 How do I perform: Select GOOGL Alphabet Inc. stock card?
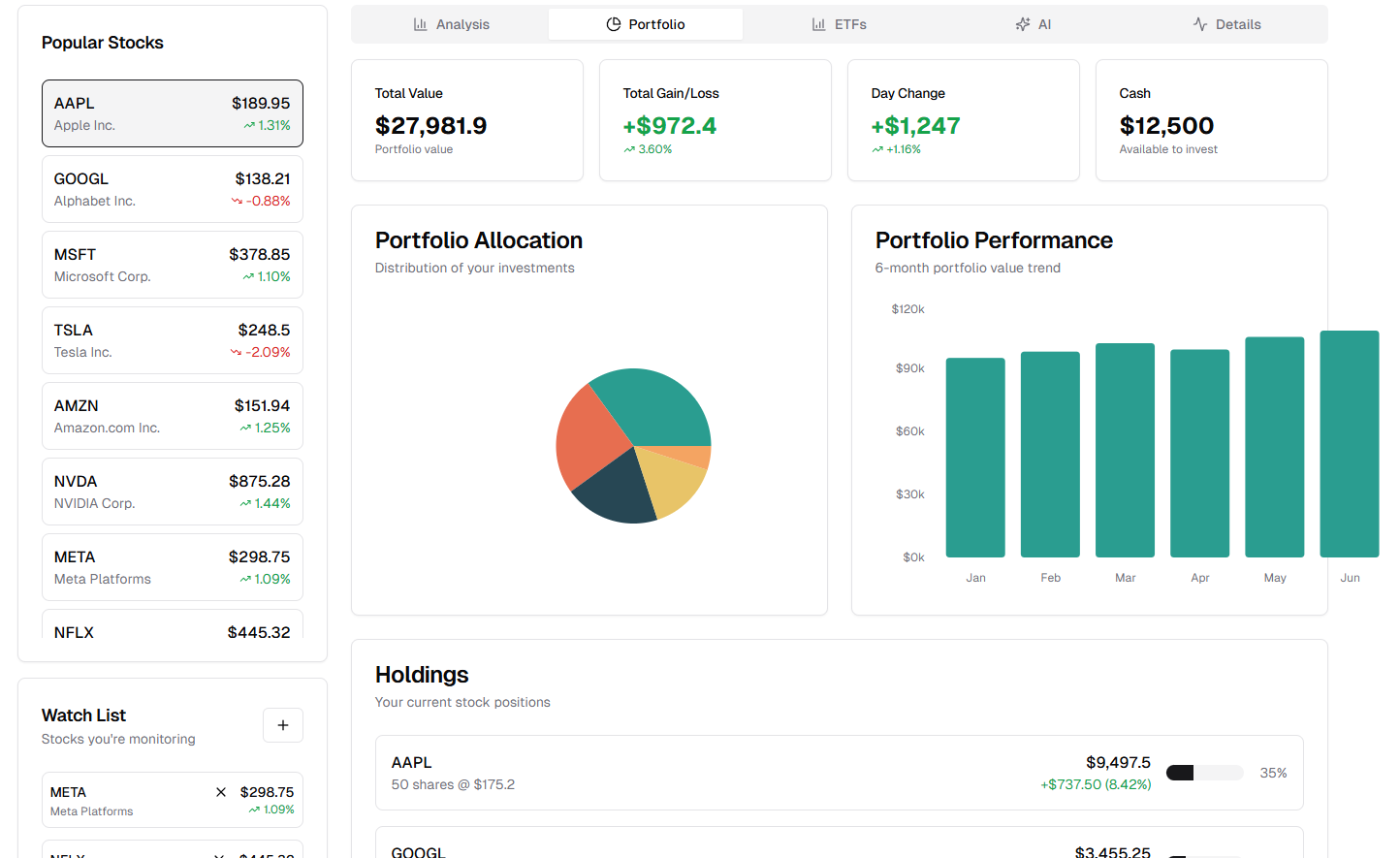173,189
